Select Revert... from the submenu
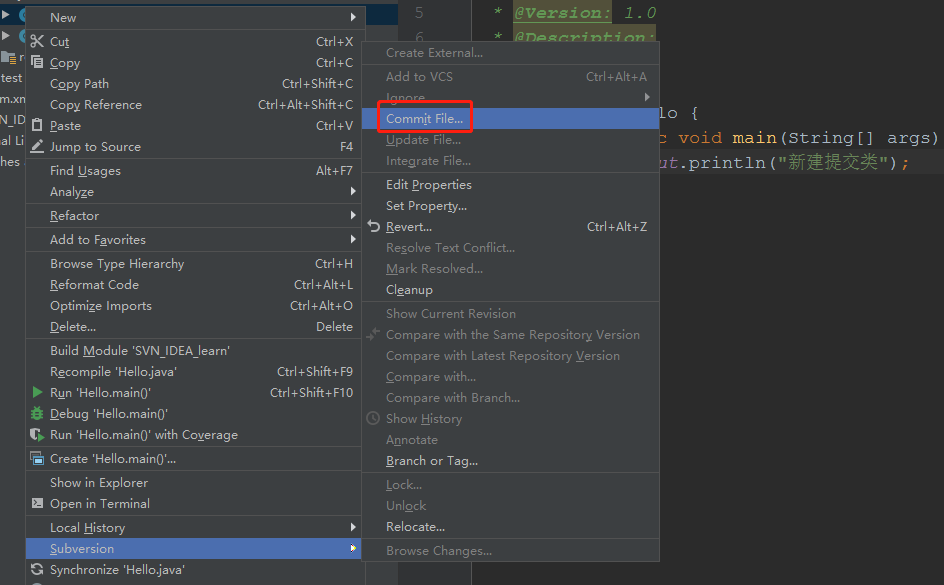 (511, 227)
